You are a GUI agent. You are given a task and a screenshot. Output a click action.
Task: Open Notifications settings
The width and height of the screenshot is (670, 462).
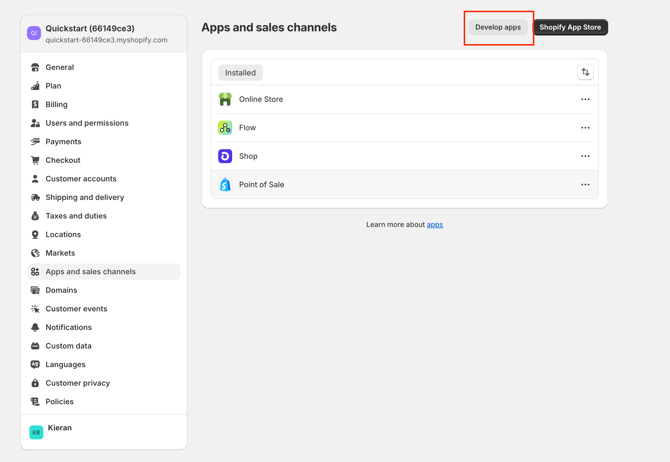point(104,327)
